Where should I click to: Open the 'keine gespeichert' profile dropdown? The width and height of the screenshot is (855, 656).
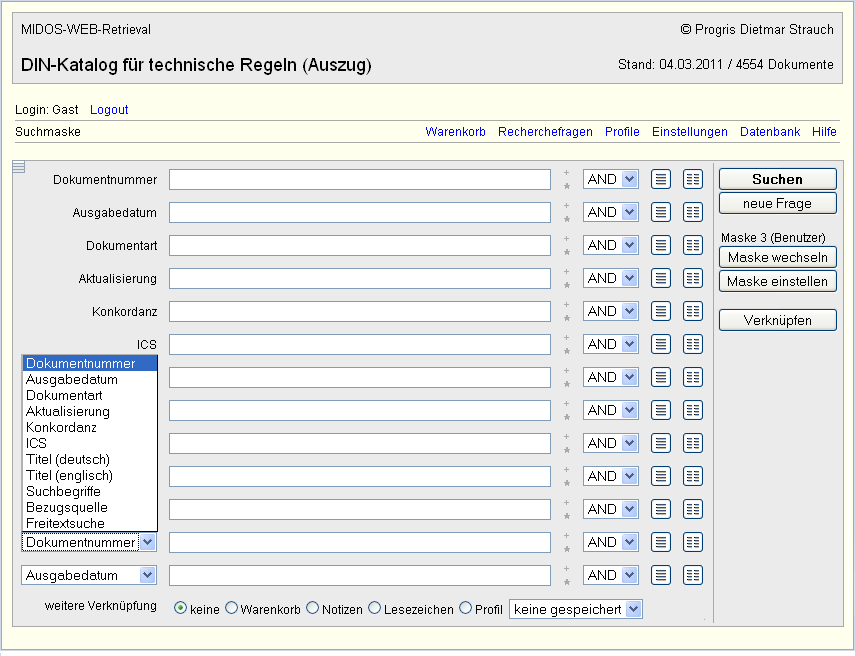coord(575,609)
